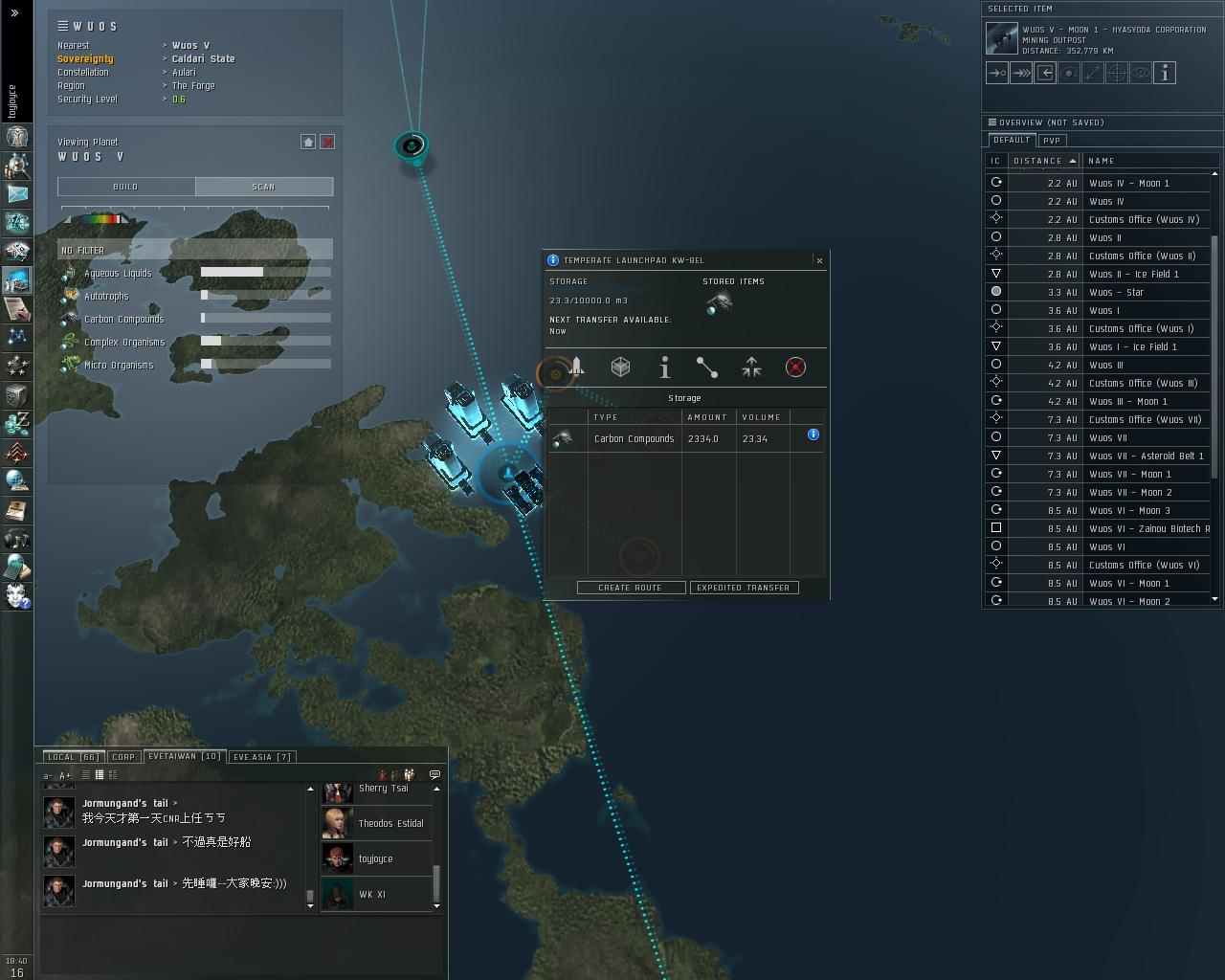The image size is (1225, 980).
Task: Click the Warp To icon in Selected Item
Action: click(x=1021, y=73)
